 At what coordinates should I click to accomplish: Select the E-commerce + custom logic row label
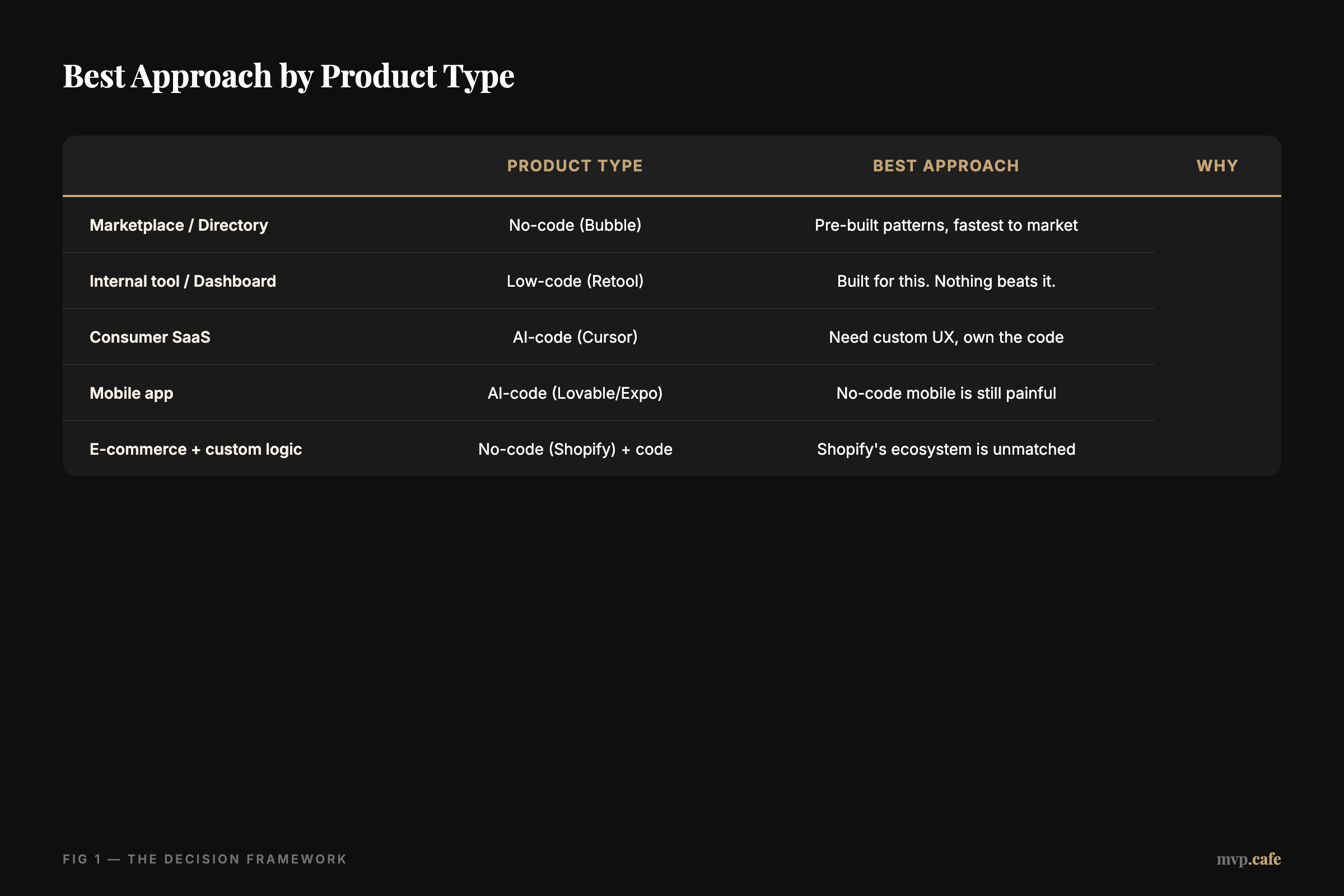click(x=195, y=449)
